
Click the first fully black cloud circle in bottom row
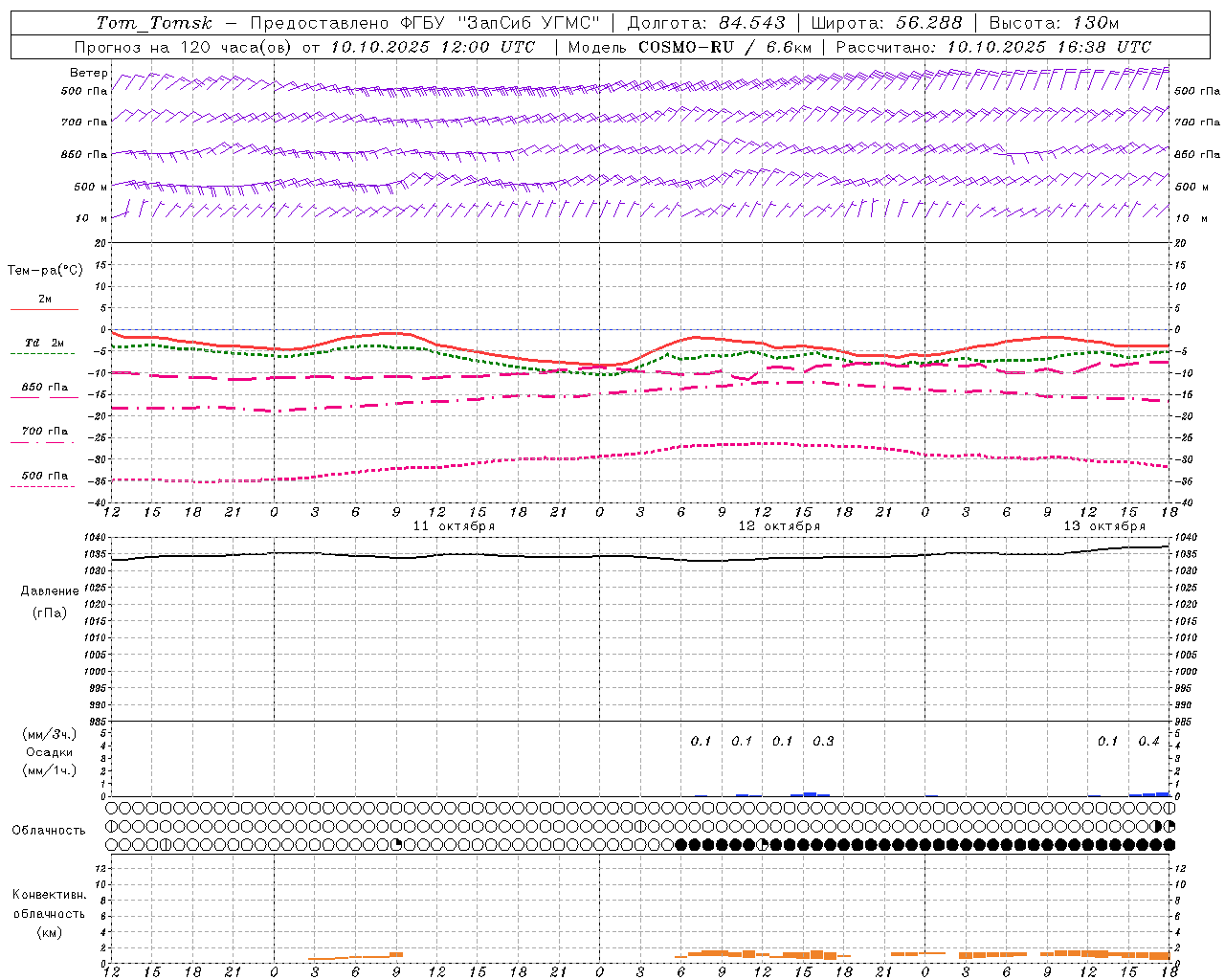tap(680, 844)
